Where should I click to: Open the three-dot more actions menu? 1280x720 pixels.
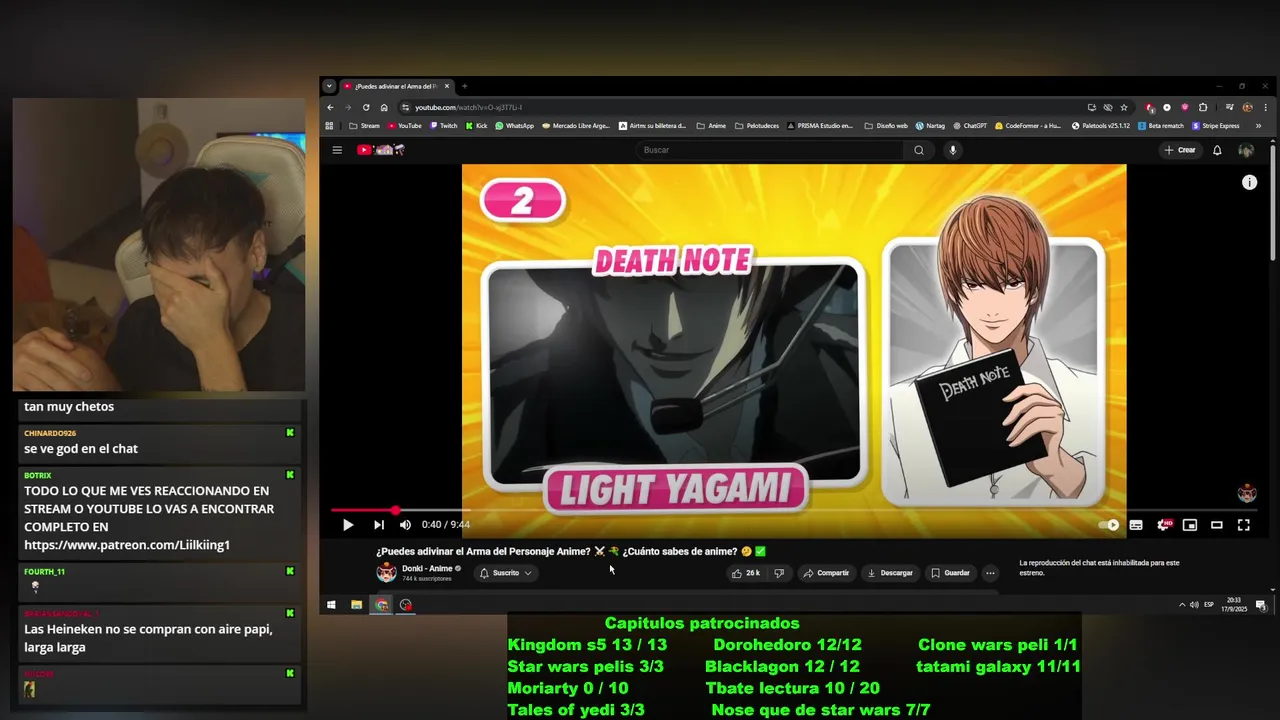coord(990,573)
